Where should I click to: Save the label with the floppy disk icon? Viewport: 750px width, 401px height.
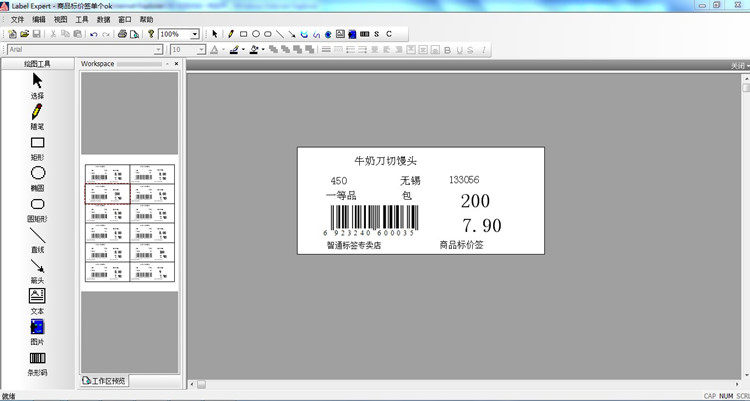pyautogui.click(x=36, y=34)
